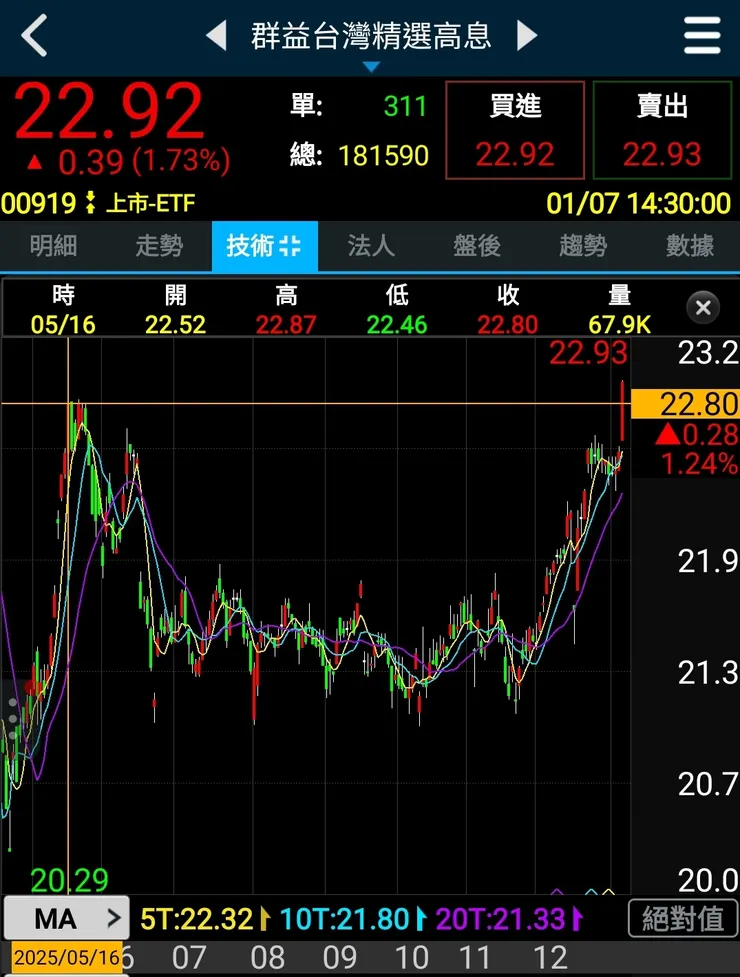Viewport: 740px width, 977px height.
Task: Tap the 量 67.9K volume value
Action: click(x=620, y=325)
